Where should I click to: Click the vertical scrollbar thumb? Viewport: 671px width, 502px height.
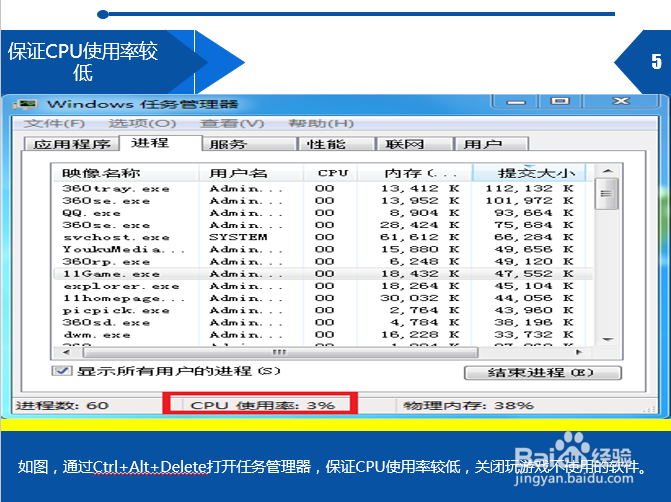(x=606, y=194)
